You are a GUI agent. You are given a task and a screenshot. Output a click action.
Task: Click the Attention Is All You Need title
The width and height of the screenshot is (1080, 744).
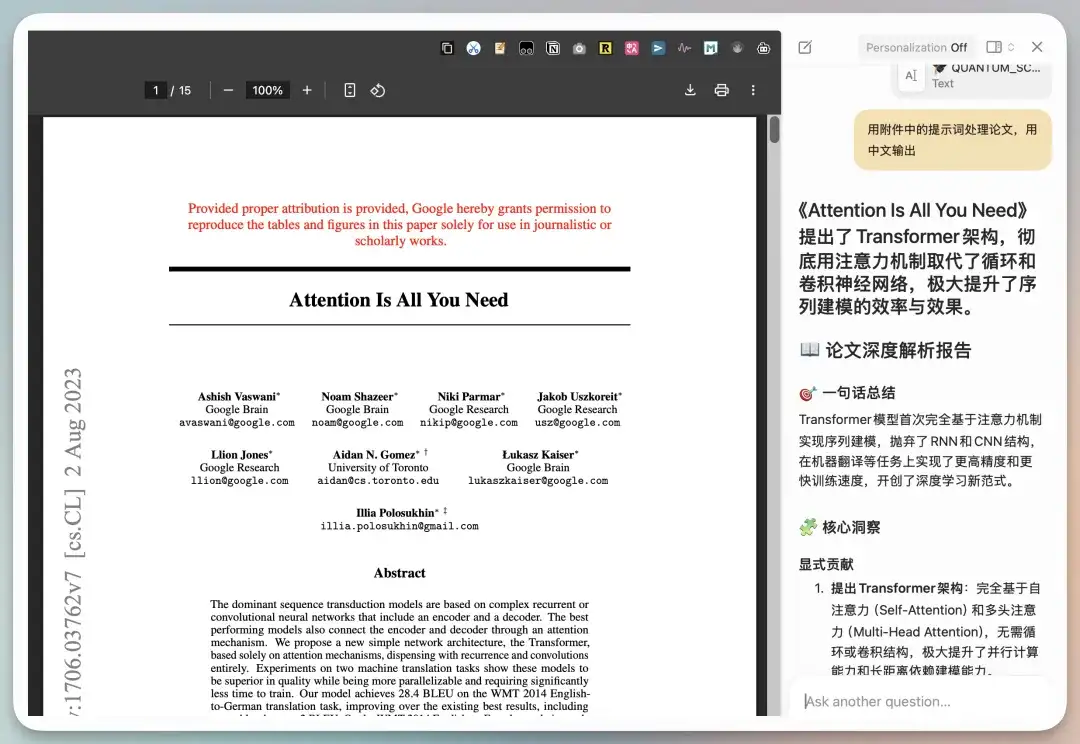click(x=399, y=300)
